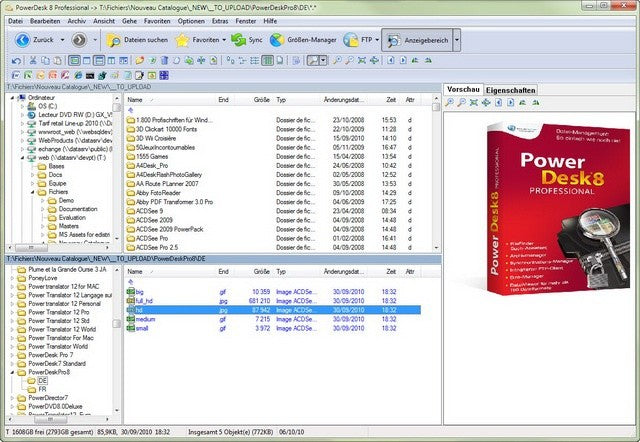Image resolution: width=640 pixels, height=442 pixels.
Task: Open Dateien suchen file search
Action: (137, 40)
